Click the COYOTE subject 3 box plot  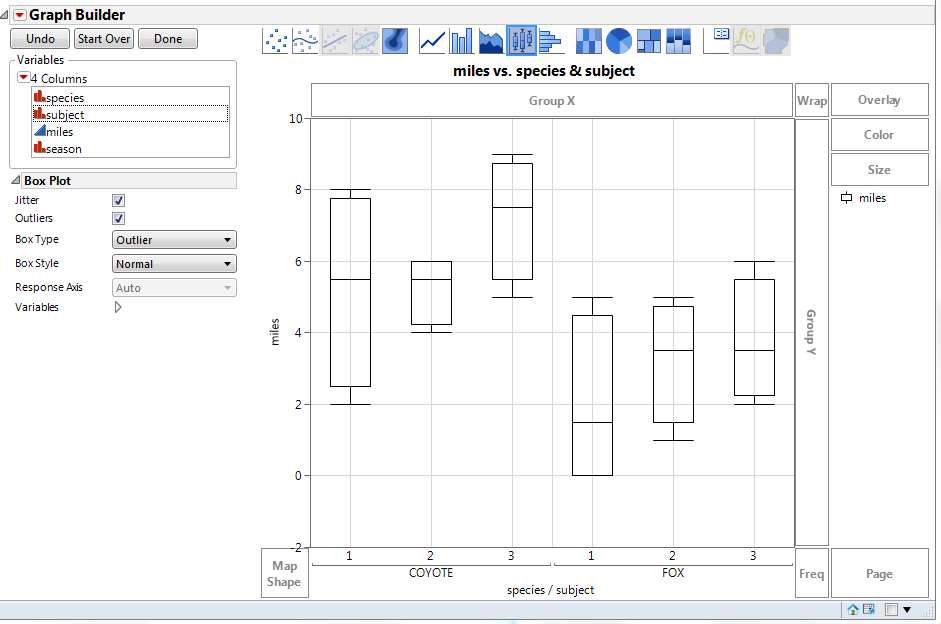[x=513, y=226]
